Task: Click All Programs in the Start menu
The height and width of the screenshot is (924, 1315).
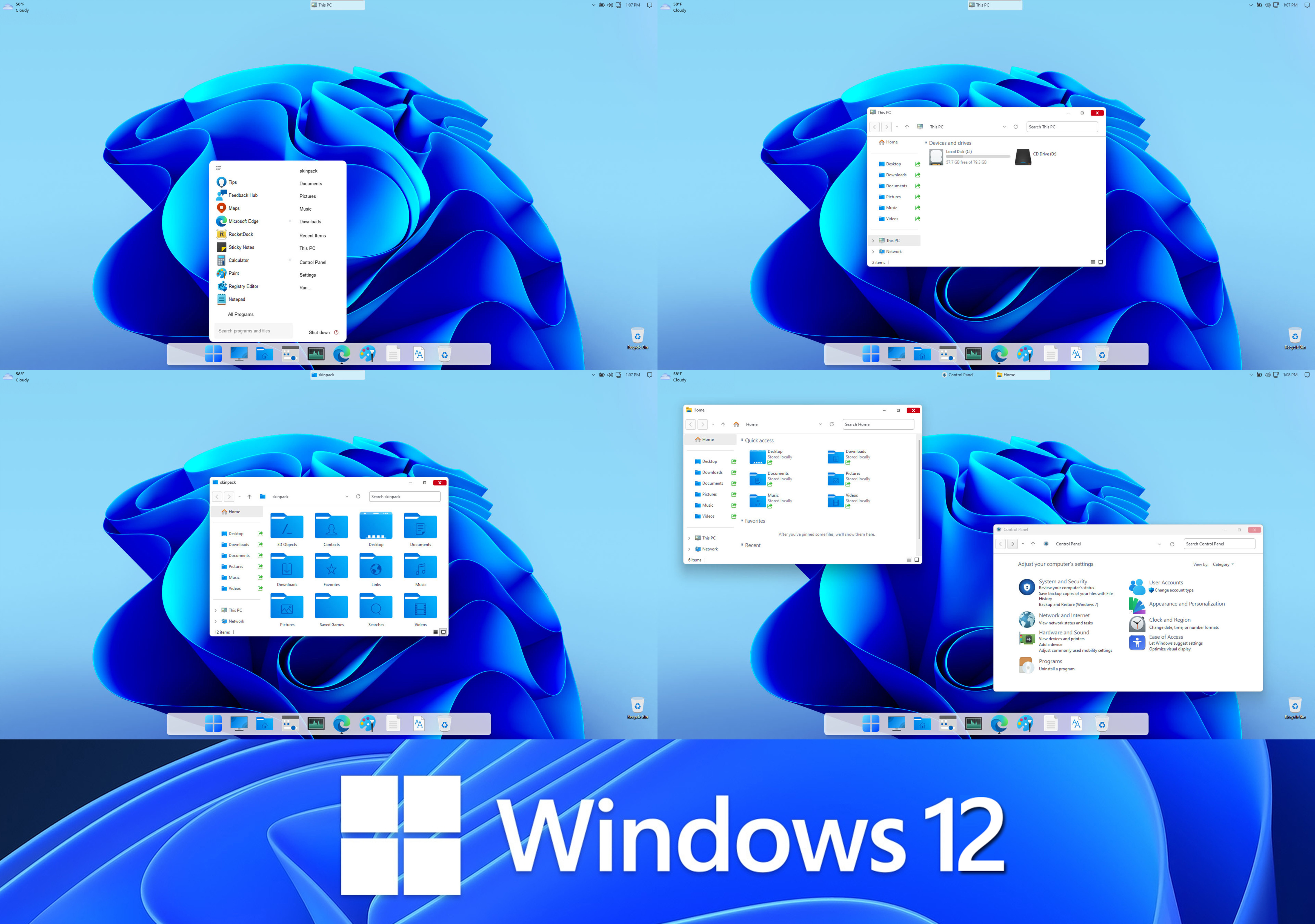Action: click(x=241, y=314)
